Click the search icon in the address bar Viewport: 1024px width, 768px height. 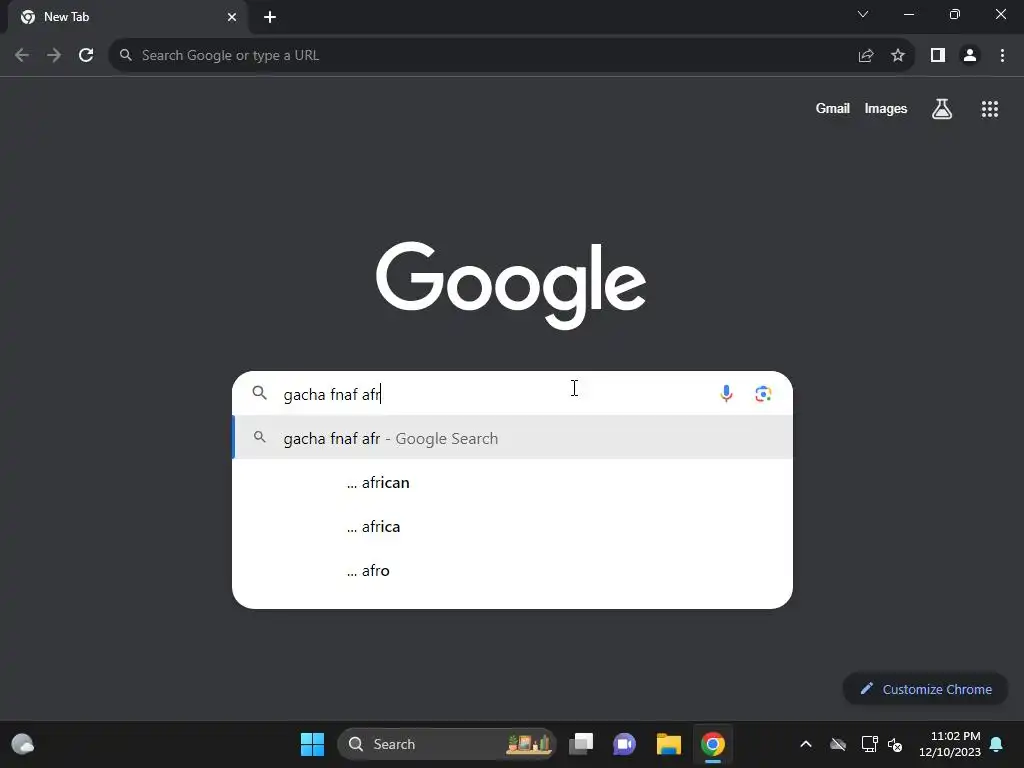click(126, 56)
